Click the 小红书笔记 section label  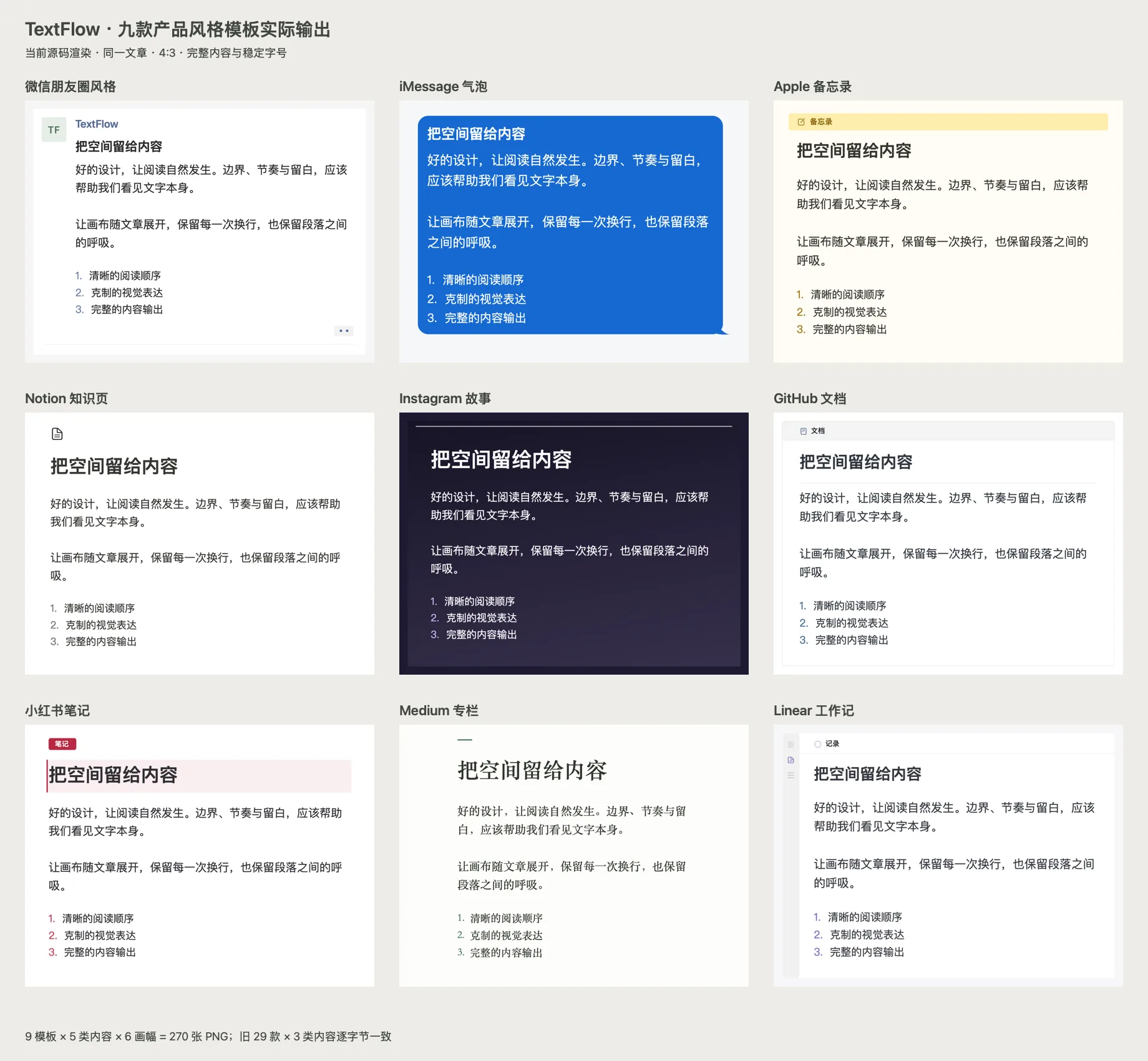click(x=57, y=711)
